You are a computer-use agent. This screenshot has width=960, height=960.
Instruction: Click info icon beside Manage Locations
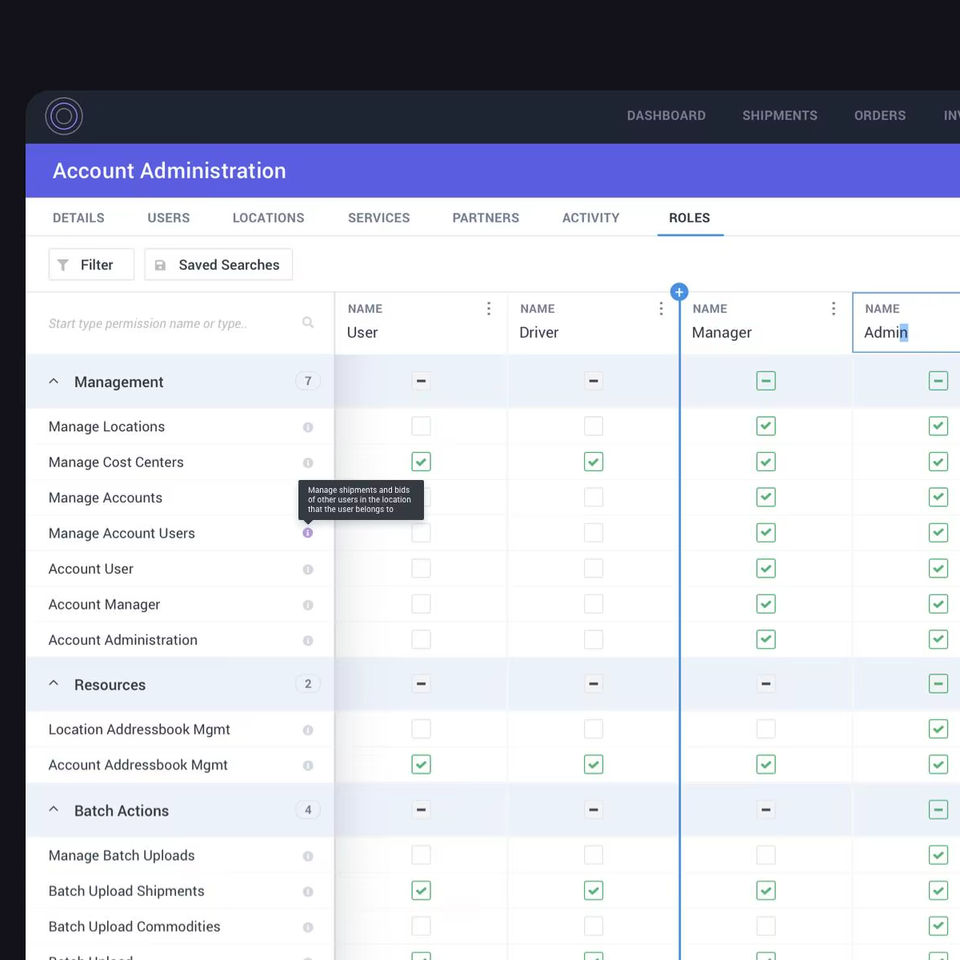point(308,427)
